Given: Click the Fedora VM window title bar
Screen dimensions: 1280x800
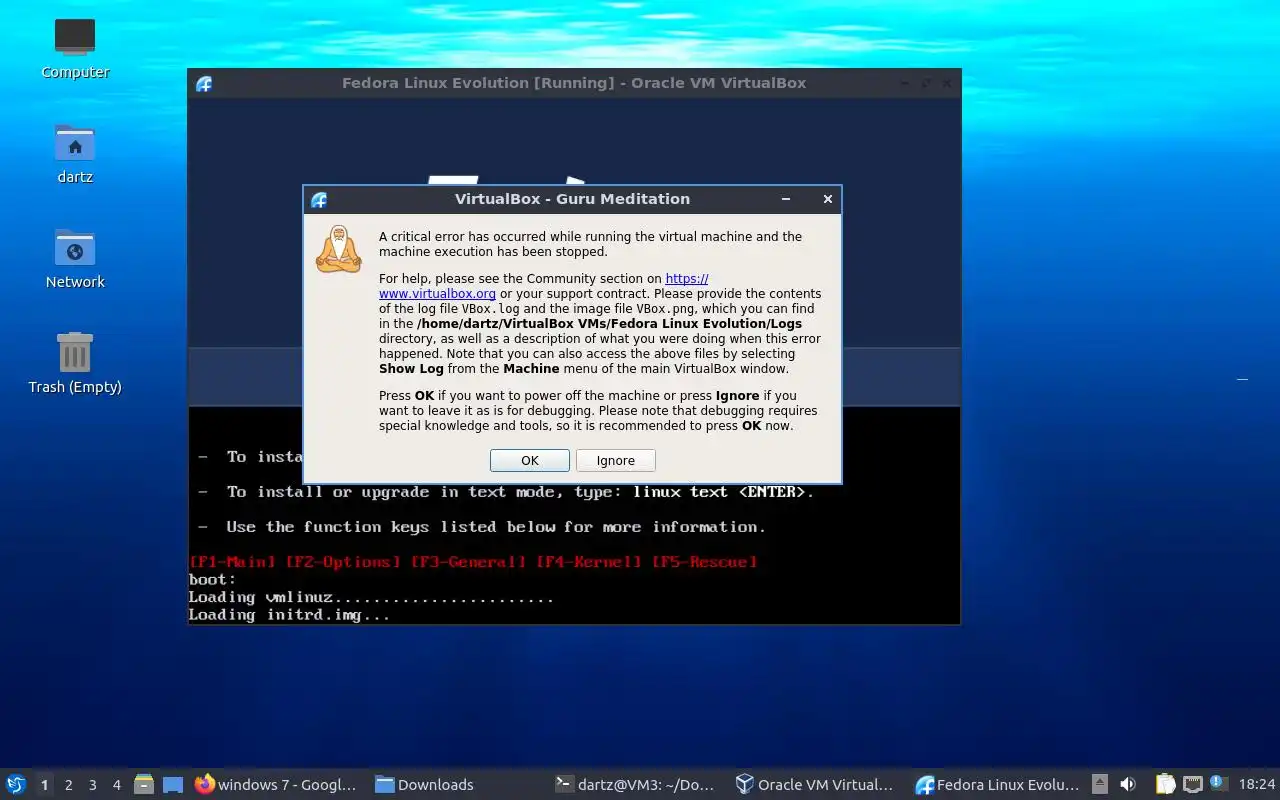Looking at the screenshot, I should [x=574, y=83].
